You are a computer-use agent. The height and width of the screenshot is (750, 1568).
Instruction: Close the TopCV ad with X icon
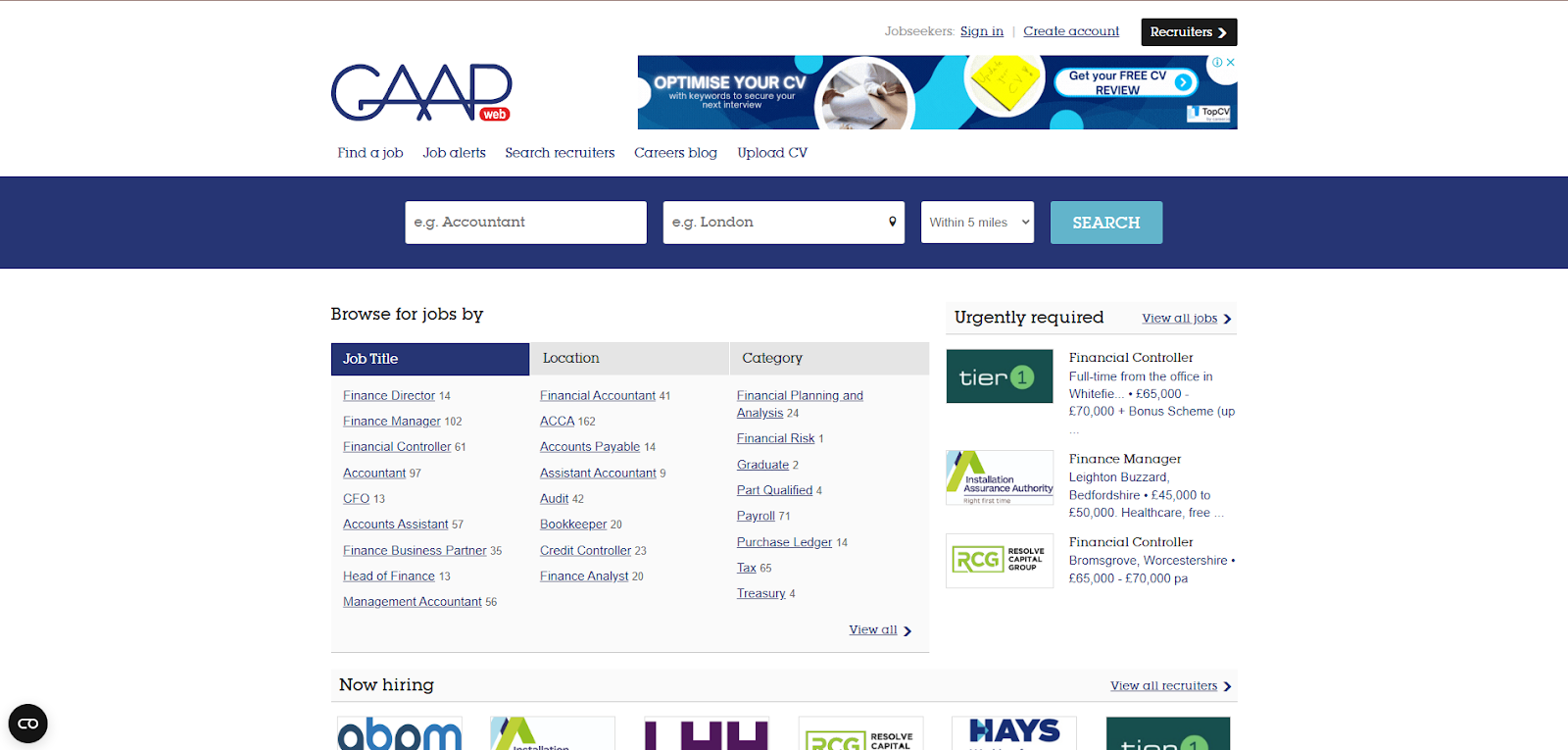tap(1231, 62)
